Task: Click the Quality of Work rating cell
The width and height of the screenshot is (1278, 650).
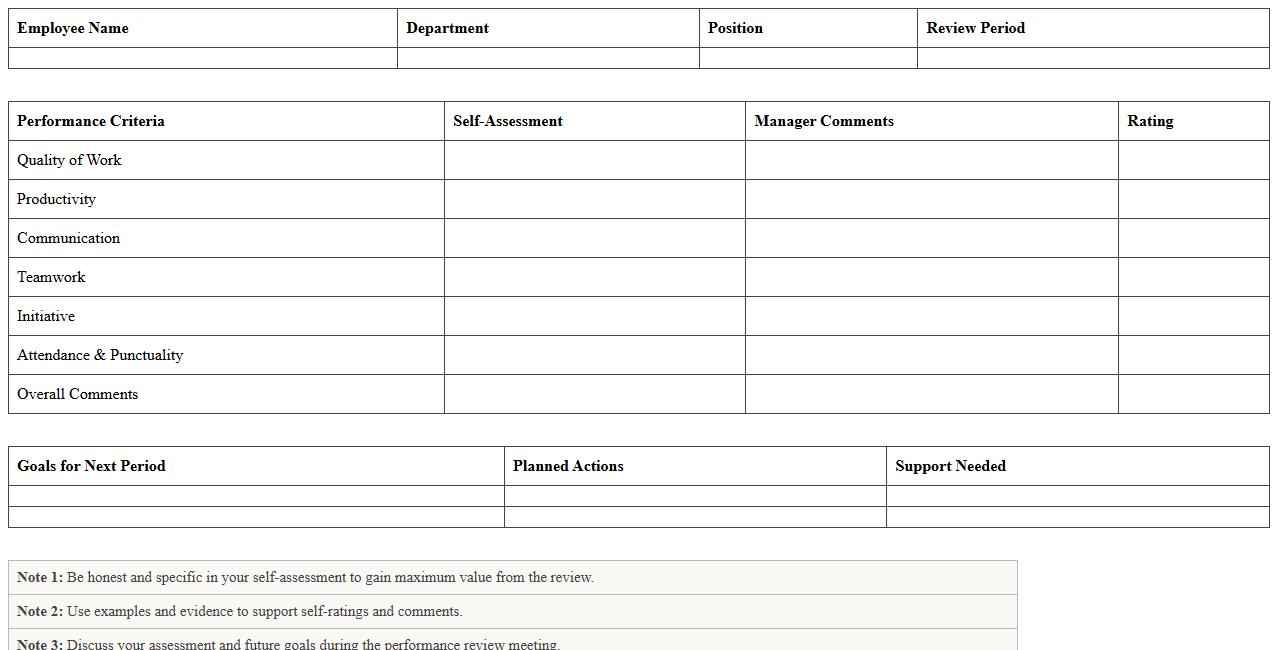Action: point(1193,160)
